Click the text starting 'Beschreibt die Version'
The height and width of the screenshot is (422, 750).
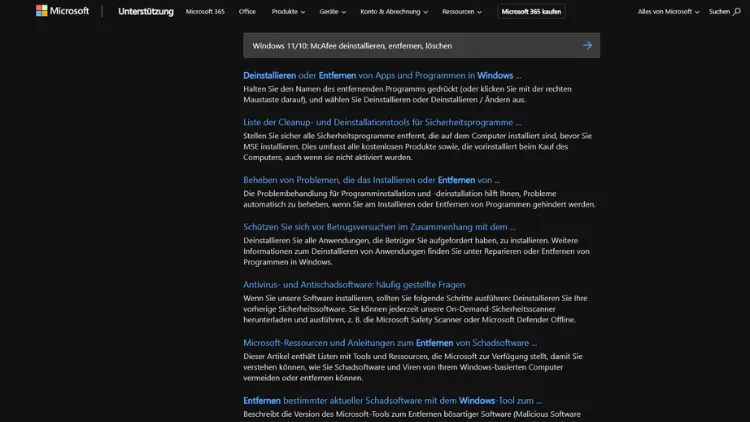point(412,414)
